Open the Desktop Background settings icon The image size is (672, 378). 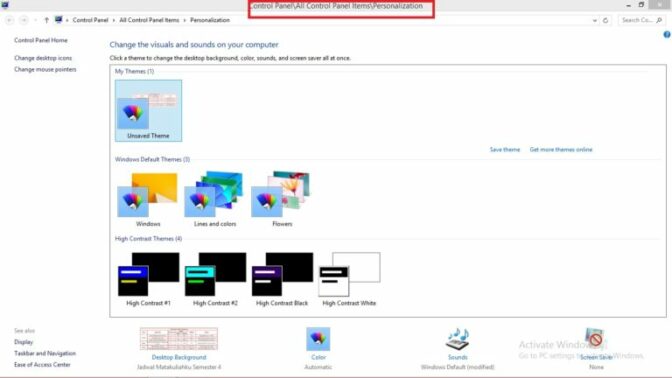coord(179,339)
